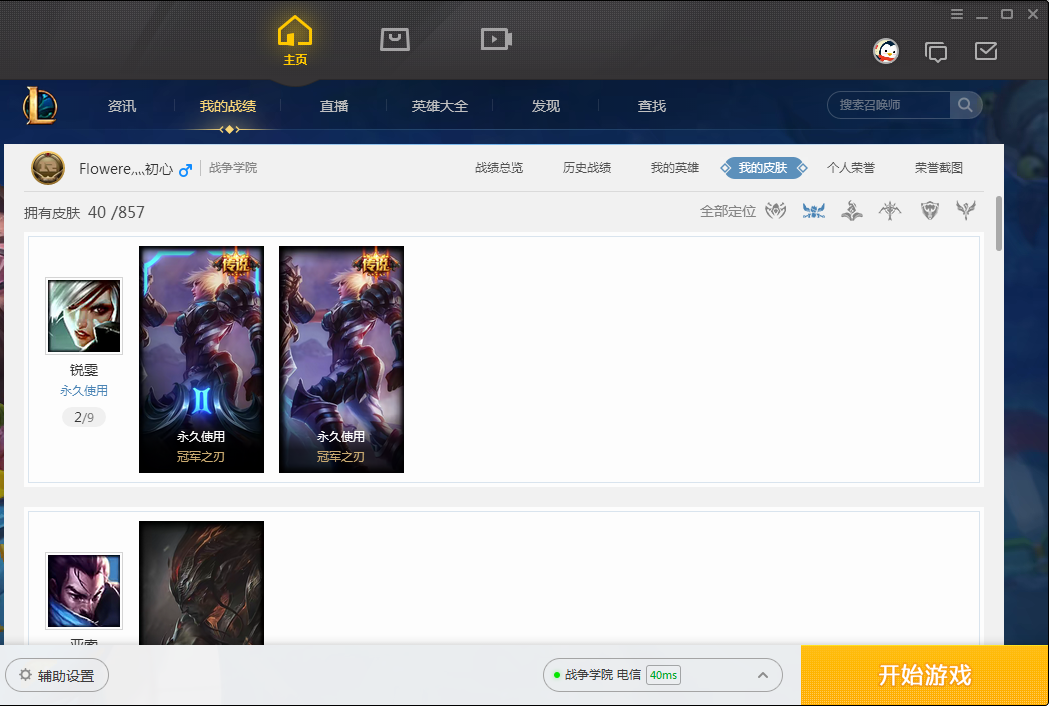Click the gear icon in 辅助设置 button
Screen dimensions: 1049x706
click(x=25, y=675)
